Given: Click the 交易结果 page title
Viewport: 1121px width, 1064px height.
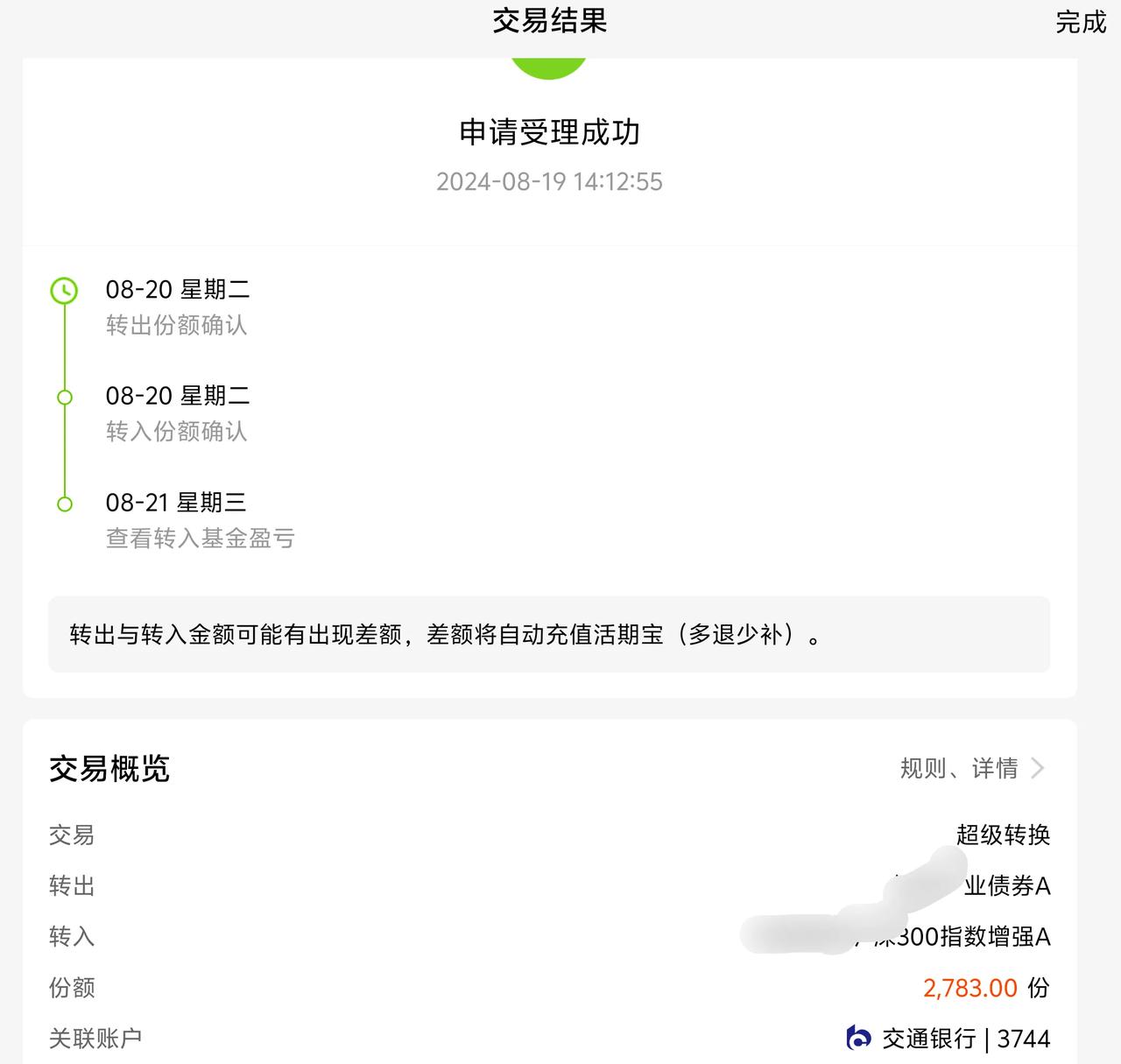Looking at the screenshot, I should (x=549, y=21).
